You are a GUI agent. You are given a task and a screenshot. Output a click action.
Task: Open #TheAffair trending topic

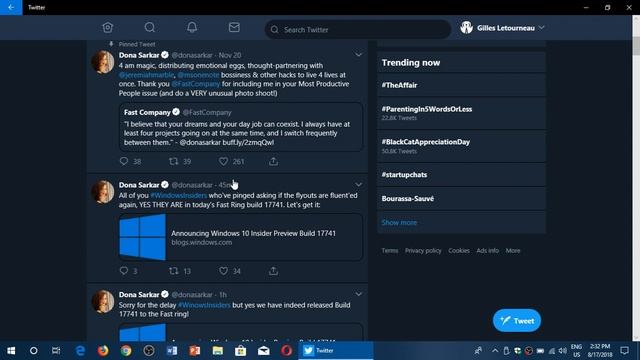[461, 85]
